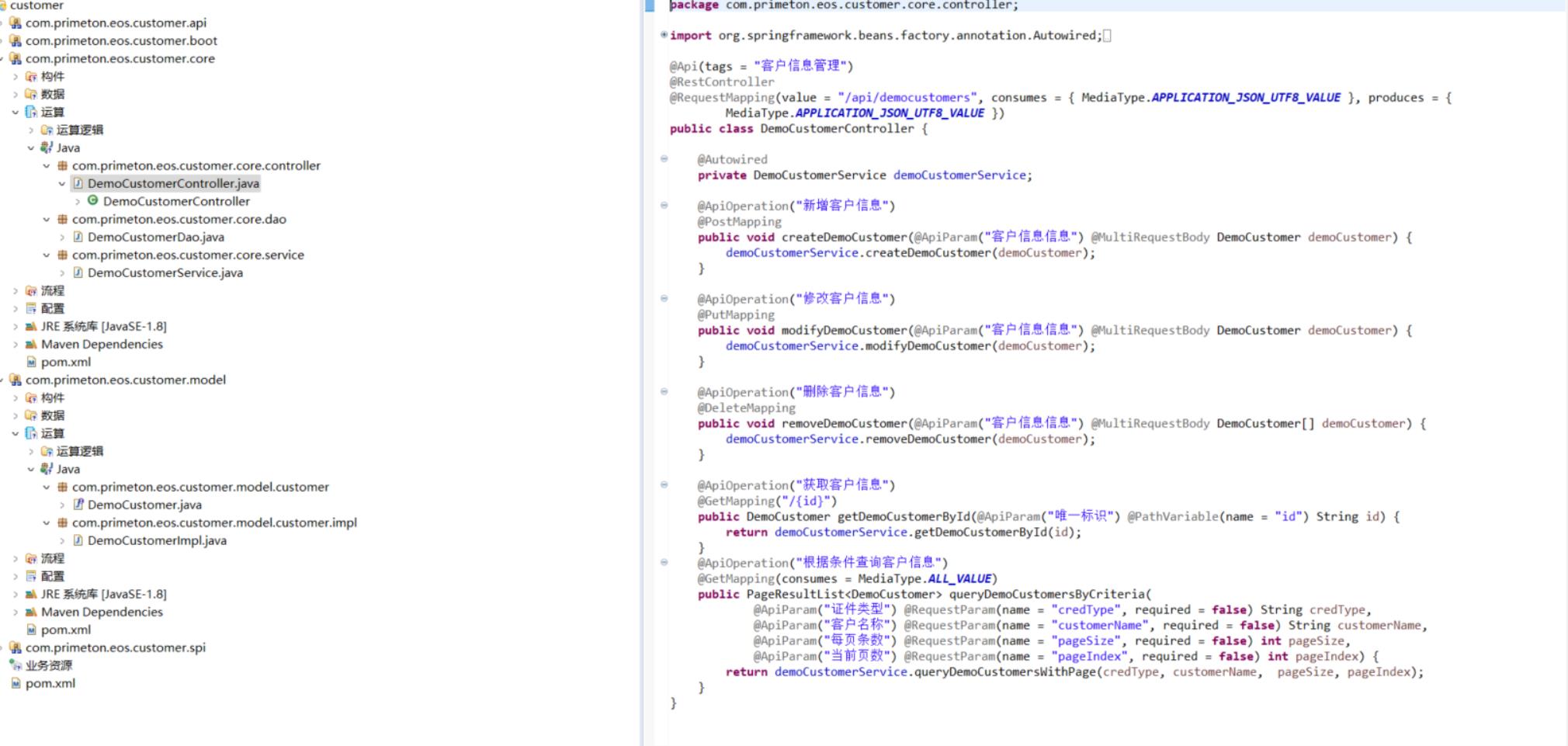Select the com.primeton.eos.customer.spi project

(115, 647)
